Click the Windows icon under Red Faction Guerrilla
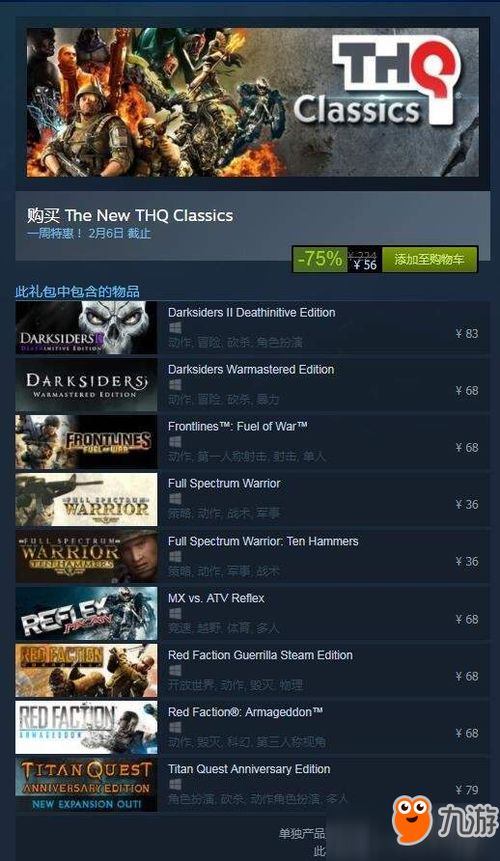The height and width of the screenshot is (861, 500). pos(175,670)
